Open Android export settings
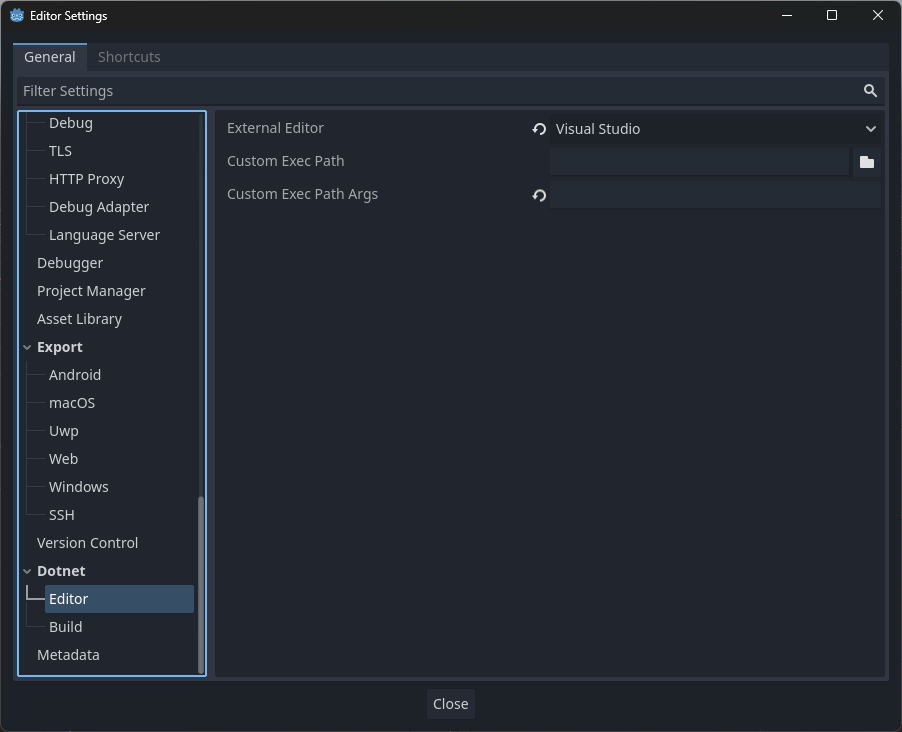Image resolution: width=902 pixels, height=732 pixels. point(75,375)
